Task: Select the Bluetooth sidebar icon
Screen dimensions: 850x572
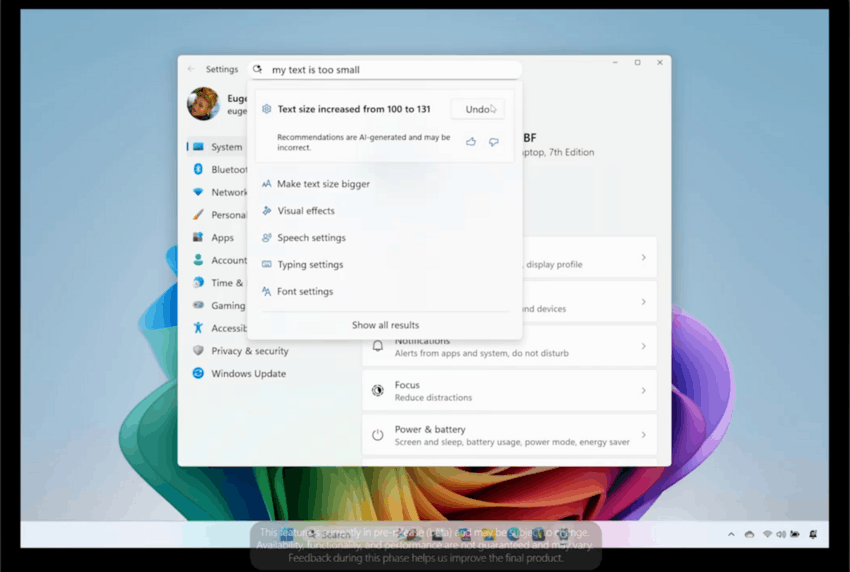Action: tap(198, 169)
